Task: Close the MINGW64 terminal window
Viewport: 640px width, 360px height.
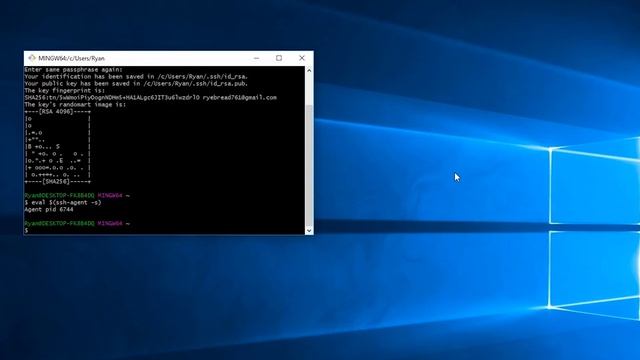Action: pyautogui.click(x=302, y=58)
